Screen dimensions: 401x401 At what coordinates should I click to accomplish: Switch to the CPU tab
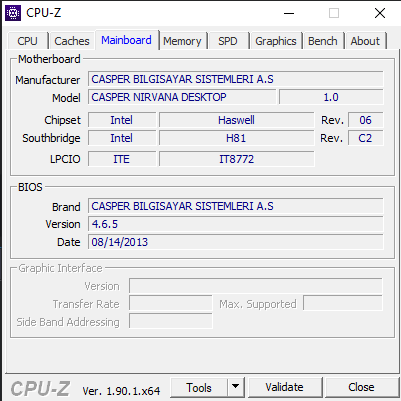pos(27,41)
